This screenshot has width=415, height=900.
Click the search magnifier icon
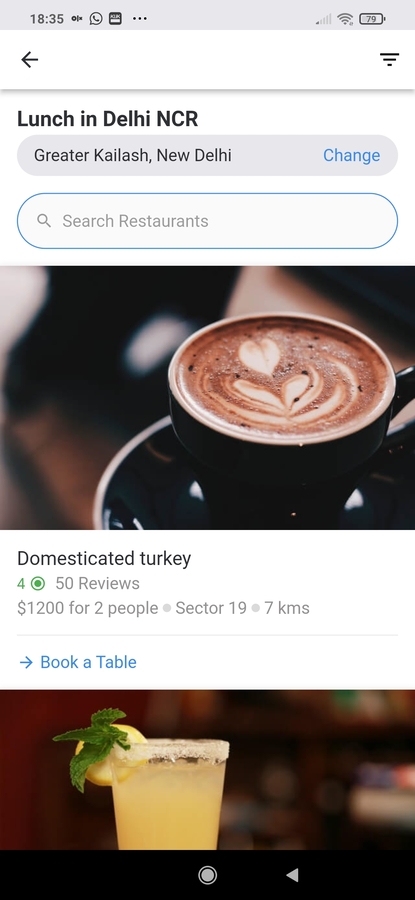[44, 221]
